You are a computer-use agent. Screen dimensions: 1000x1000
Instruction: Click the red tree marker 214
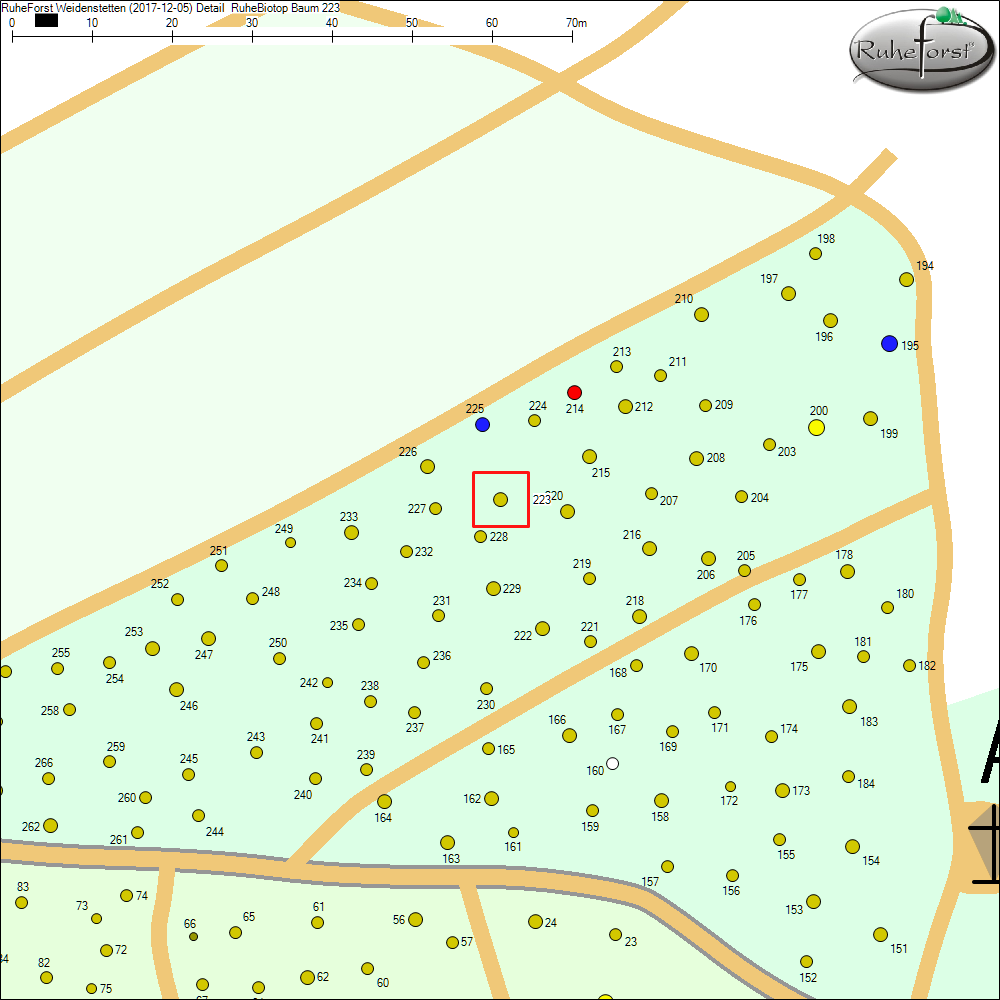tap(574, 392)
